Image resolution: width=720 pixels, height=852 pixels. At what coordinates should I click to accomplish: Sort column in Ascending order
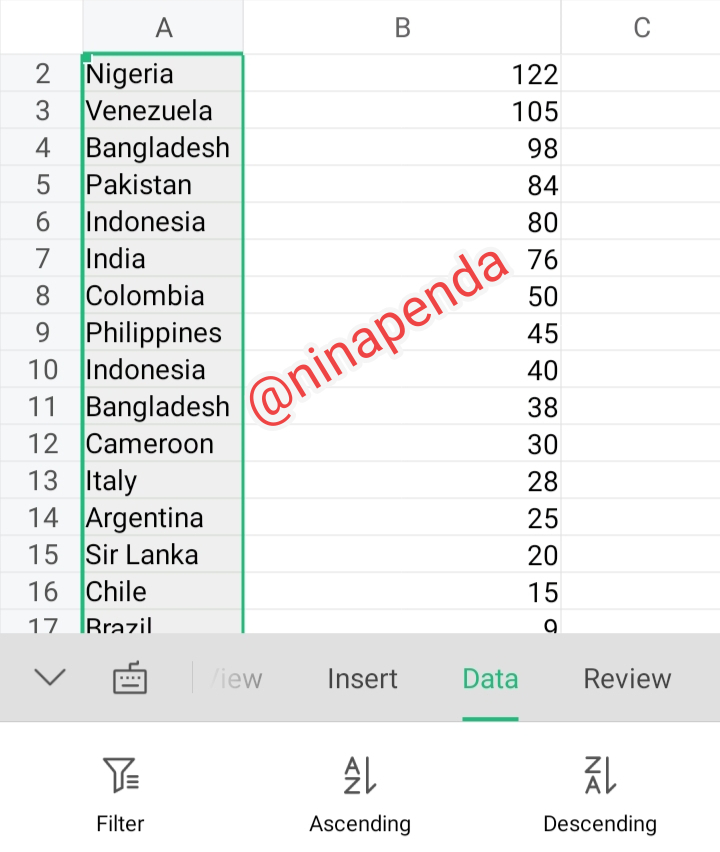coord(360,793)
